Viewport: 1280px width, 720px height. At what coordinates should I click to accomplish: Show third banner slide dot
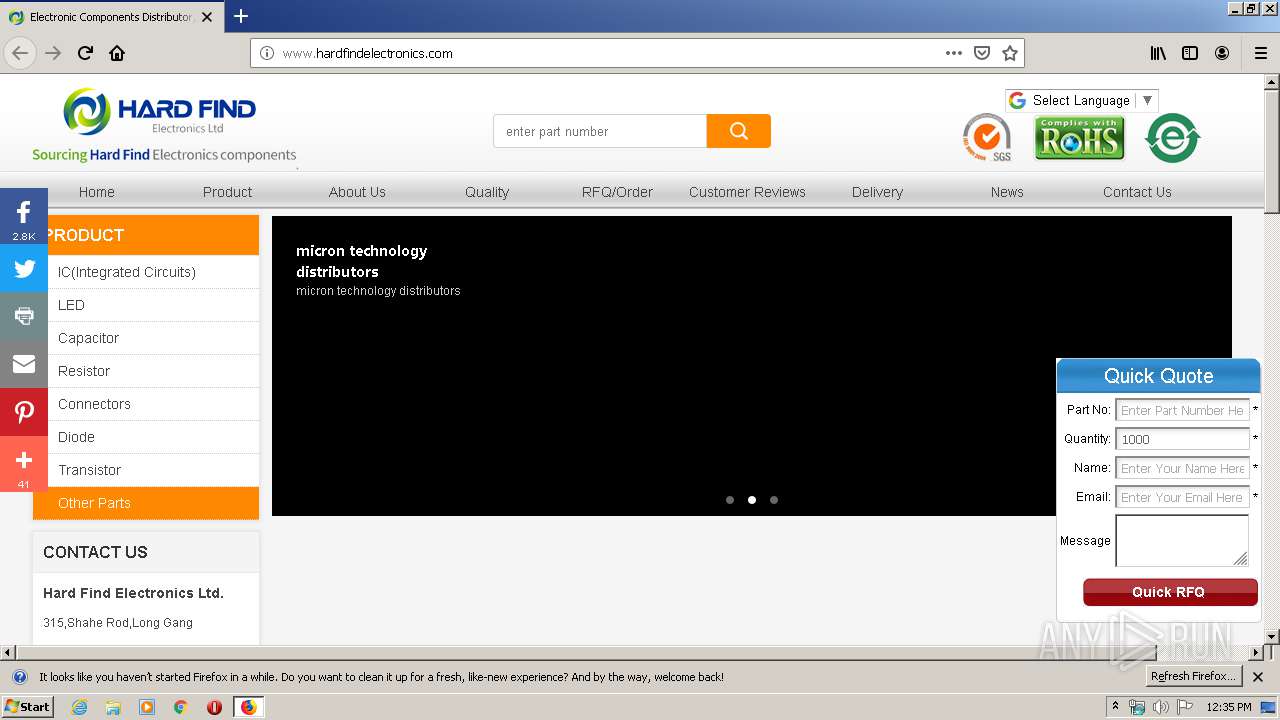[774, 500]
